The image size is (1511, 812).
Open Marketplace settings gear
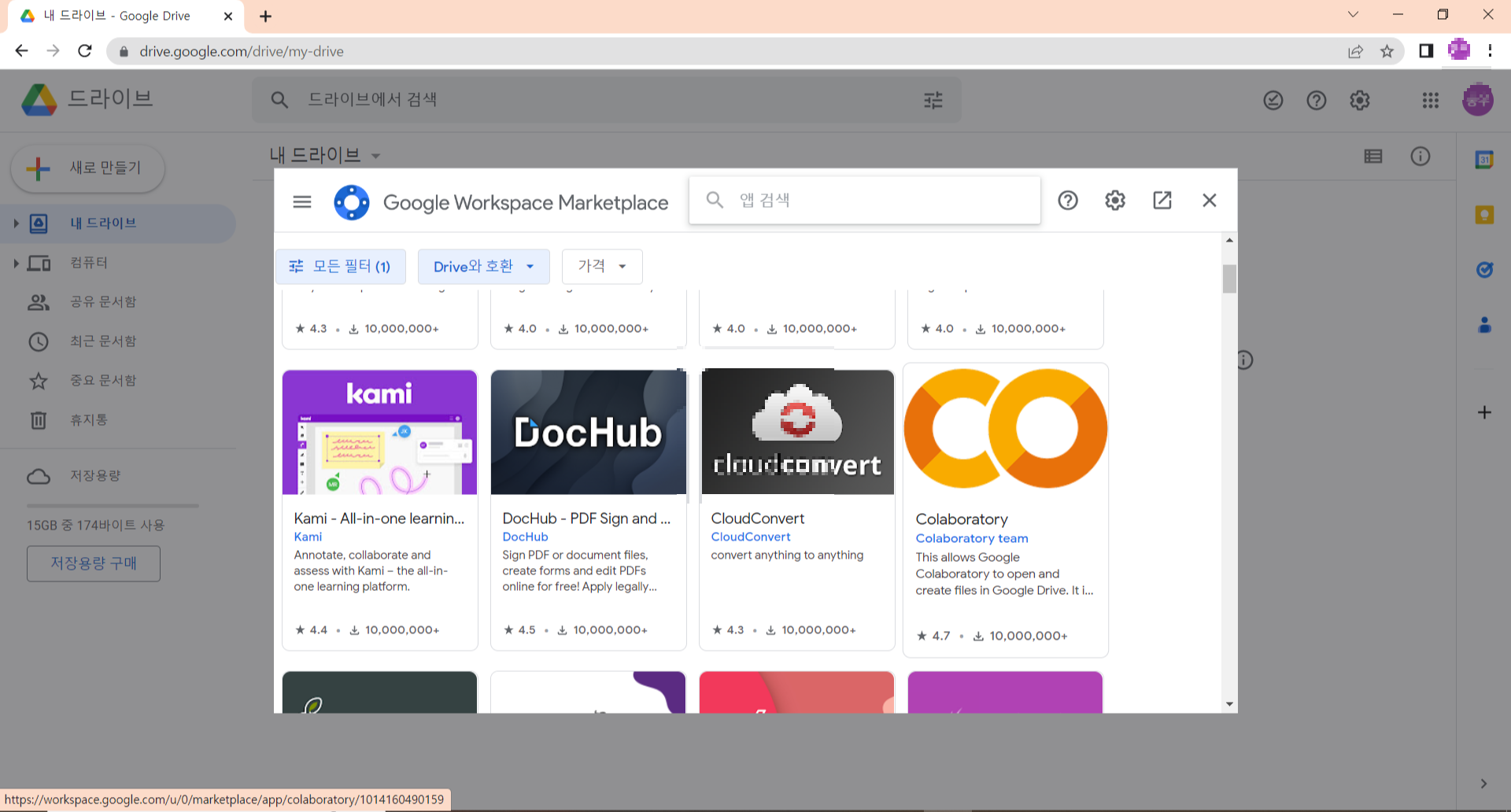coord(1115,201)
